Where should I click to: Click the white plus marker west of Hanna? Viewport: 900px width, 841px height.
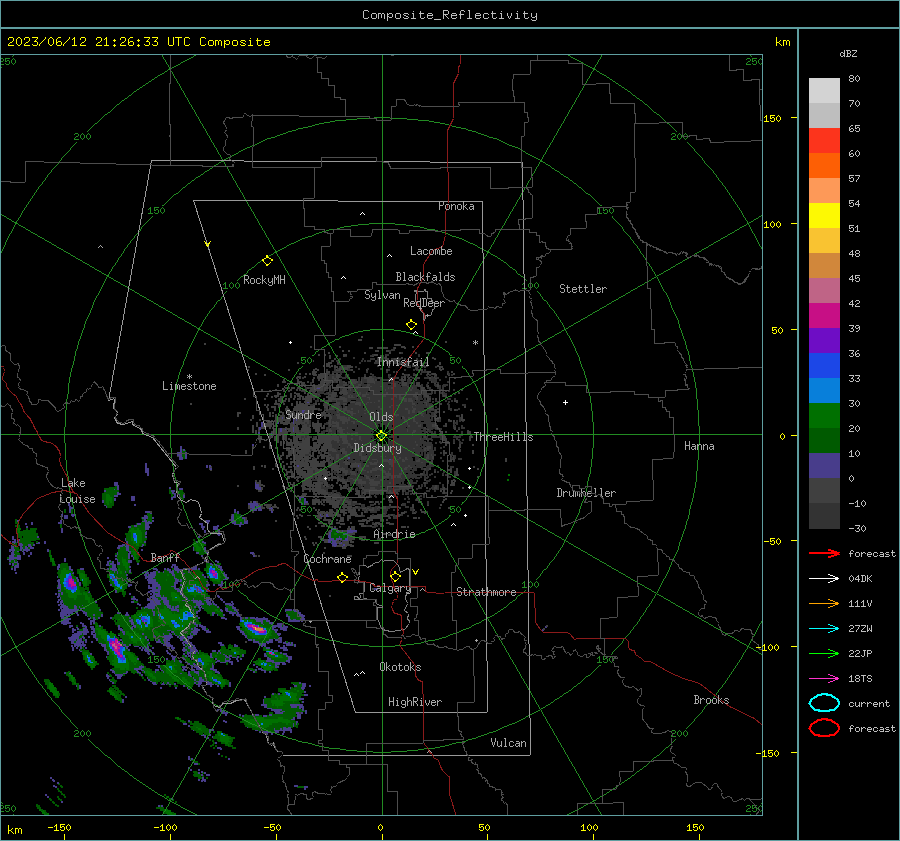tap(565, 402)
